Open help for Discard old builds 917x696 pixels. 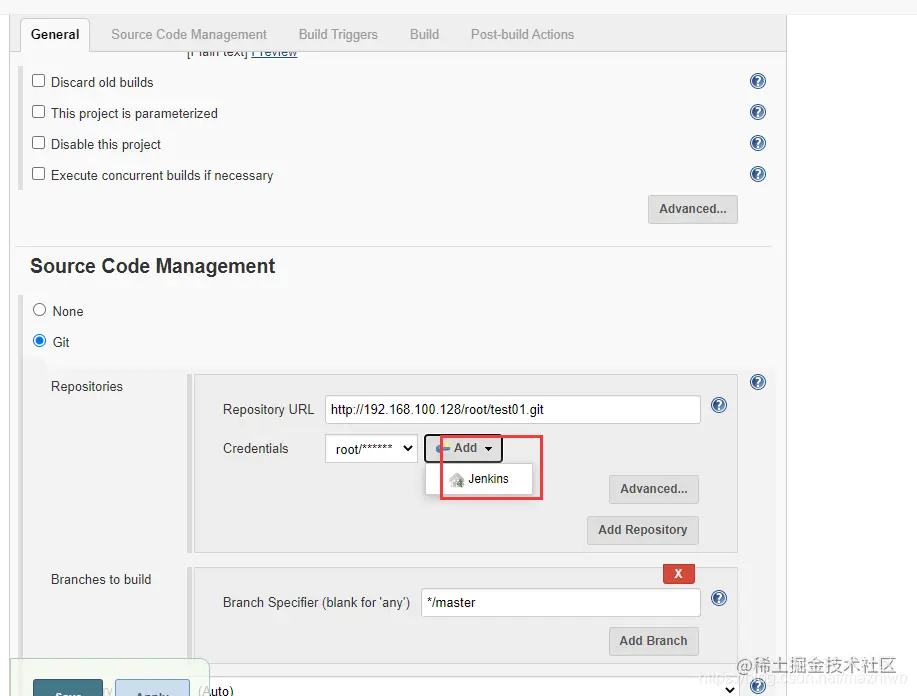pos(757,81)
